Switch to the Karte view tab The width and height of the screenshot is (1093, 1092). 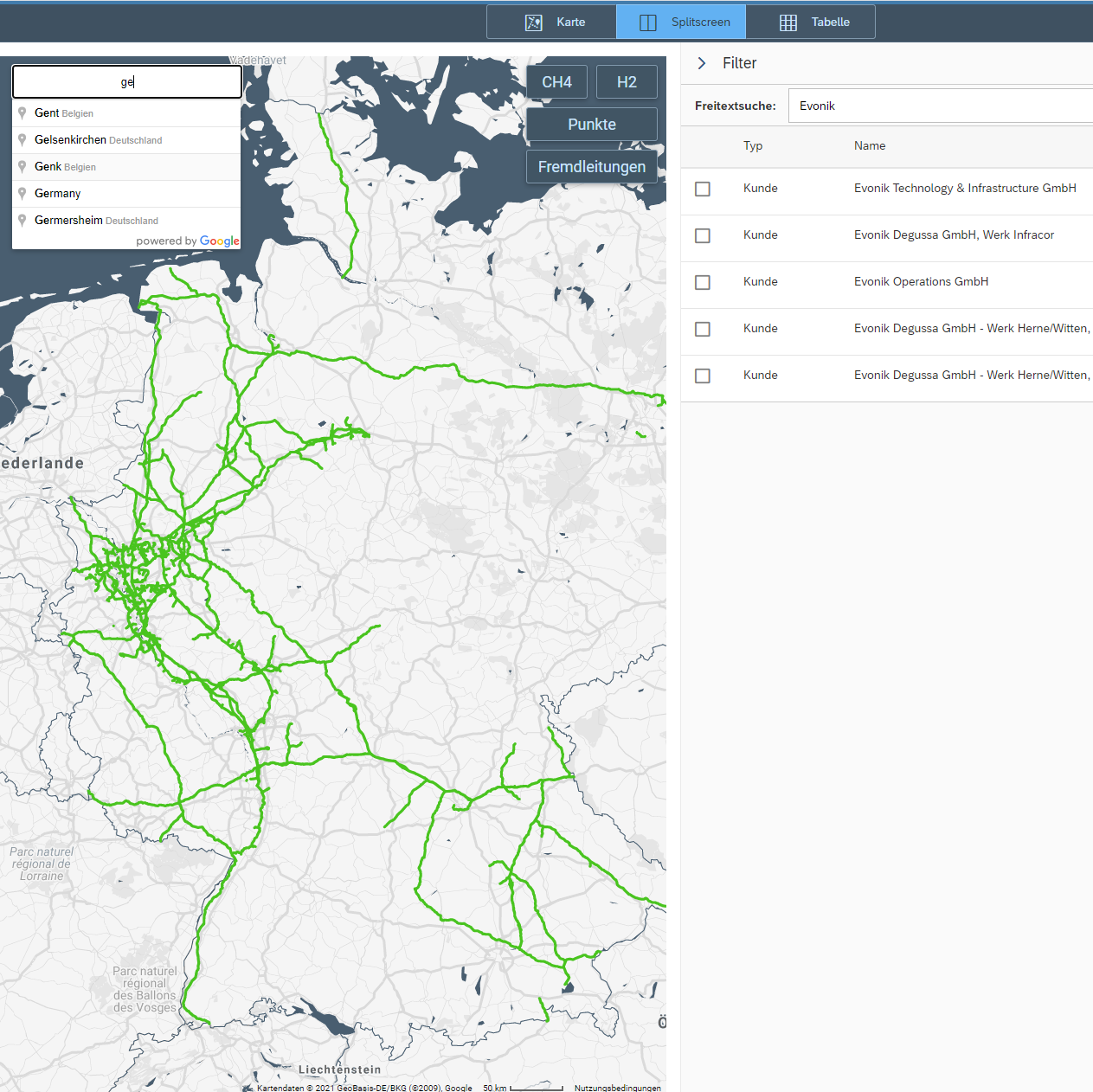tap(551, 22)
